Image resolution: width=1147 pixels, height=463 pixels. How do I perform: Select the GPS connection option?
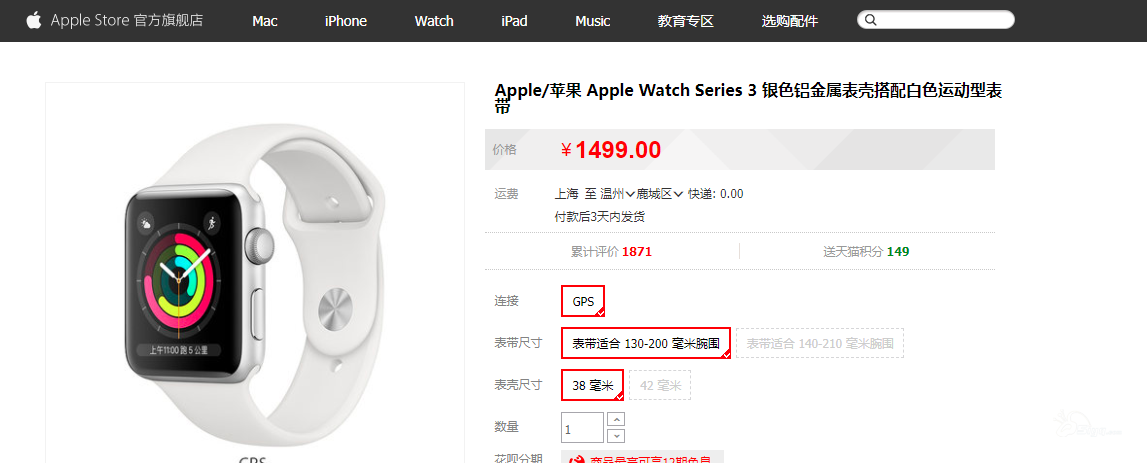[x=583, y=301]
